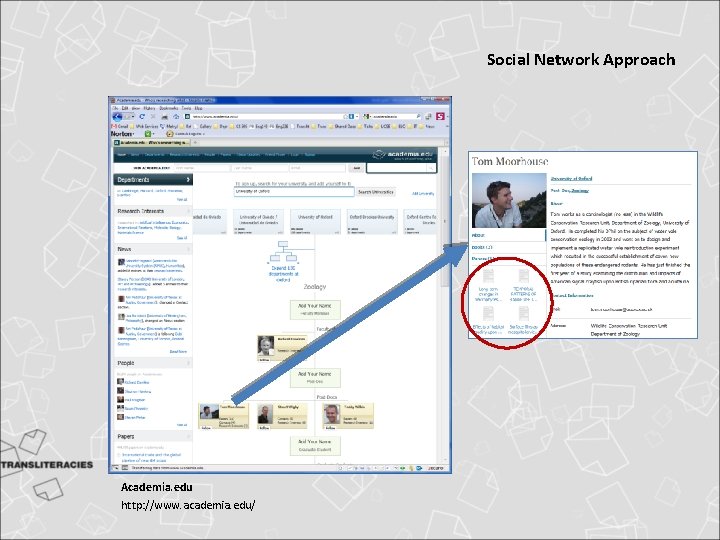
Task: Click Read More link under News
Action: pos(178,351)
